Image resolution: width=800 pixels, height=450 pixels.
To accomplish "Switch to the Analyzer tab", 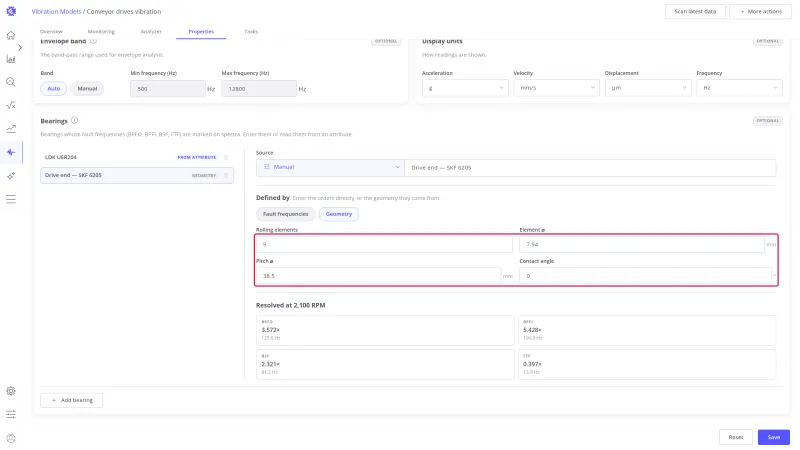I will coord(151,32).
